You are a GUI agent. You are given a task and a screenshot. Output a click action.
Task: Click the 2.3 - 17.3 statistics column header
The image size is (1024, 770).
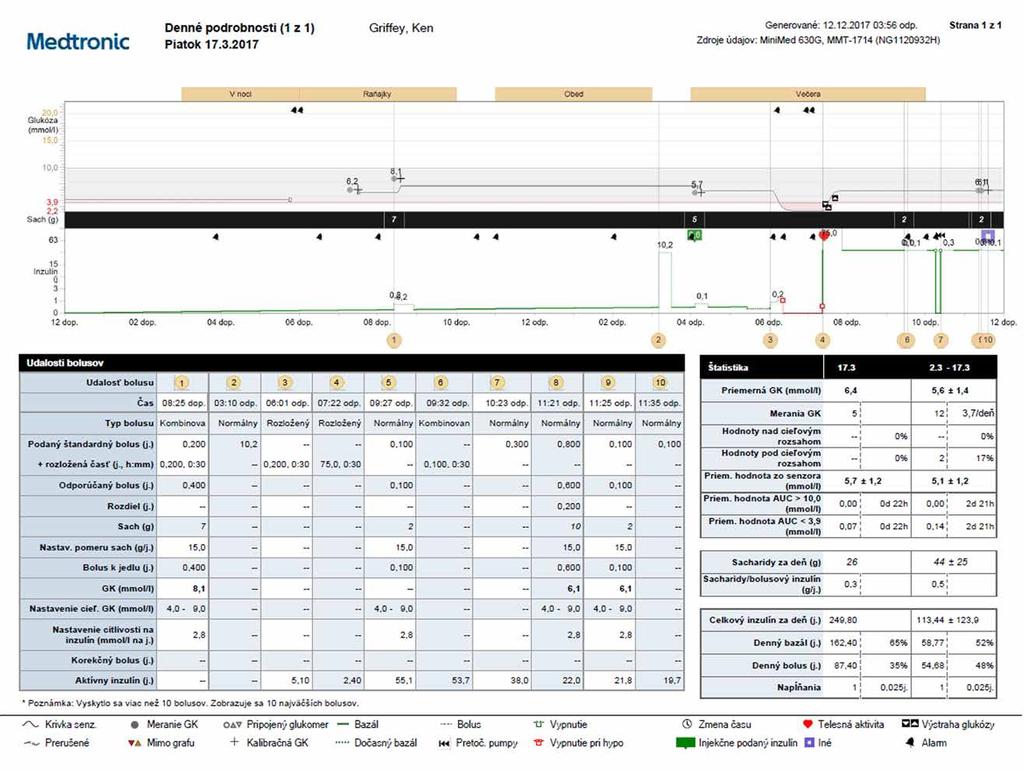click(950, 368)
